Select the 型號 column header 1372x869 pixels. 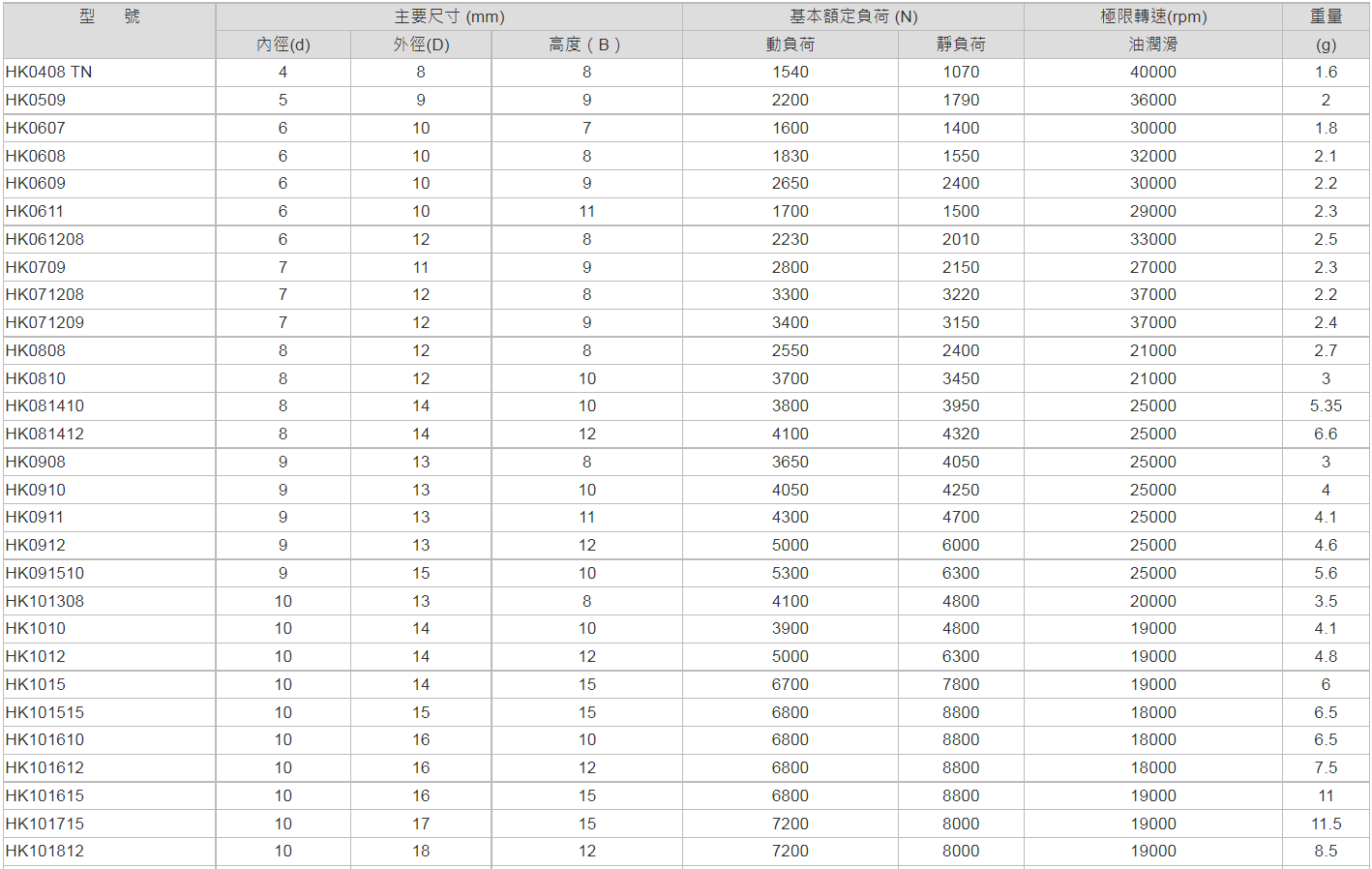click(x=108, y=16)
